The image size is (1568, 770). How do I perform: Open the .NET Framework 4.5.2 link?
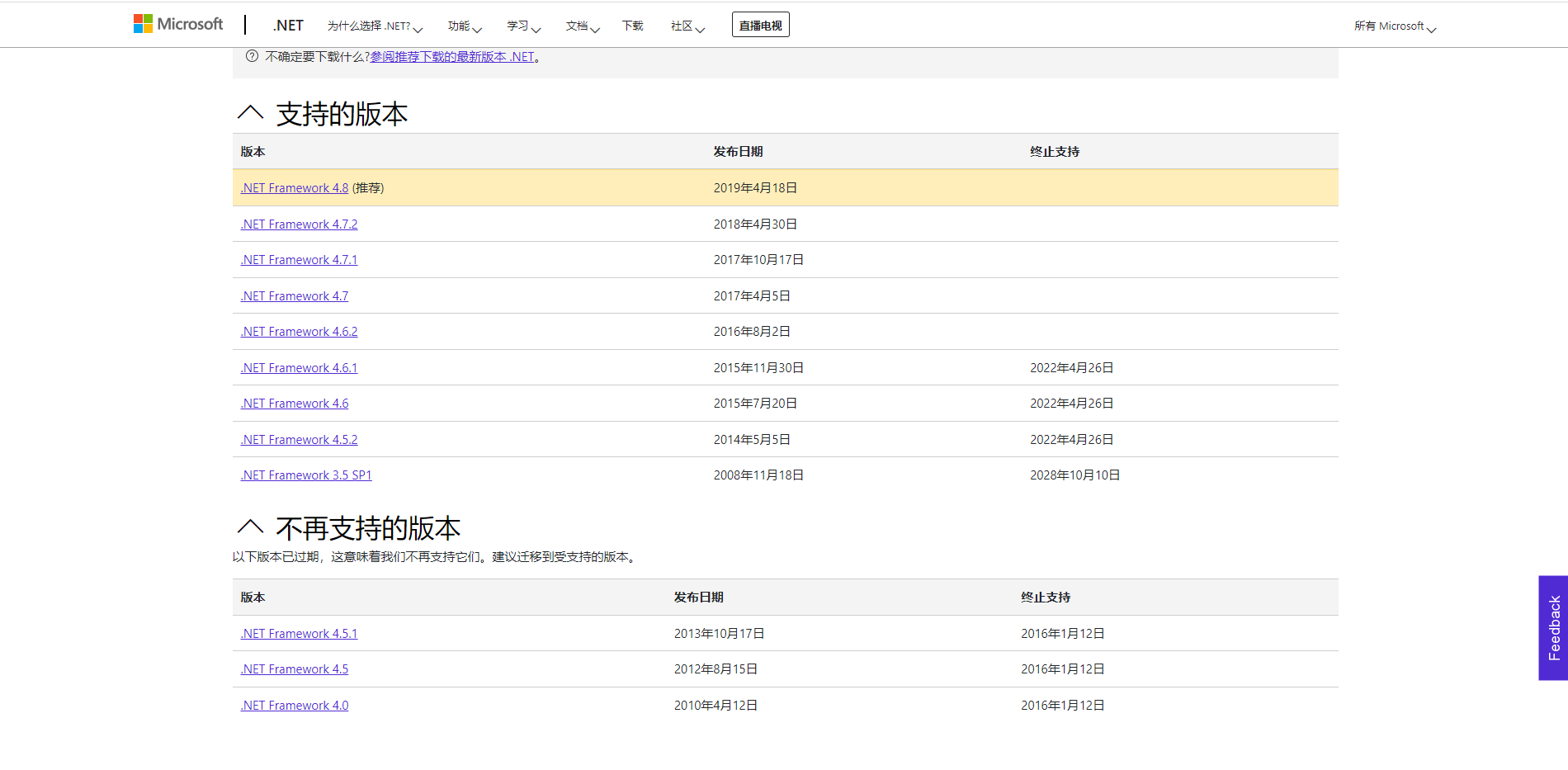299,440
